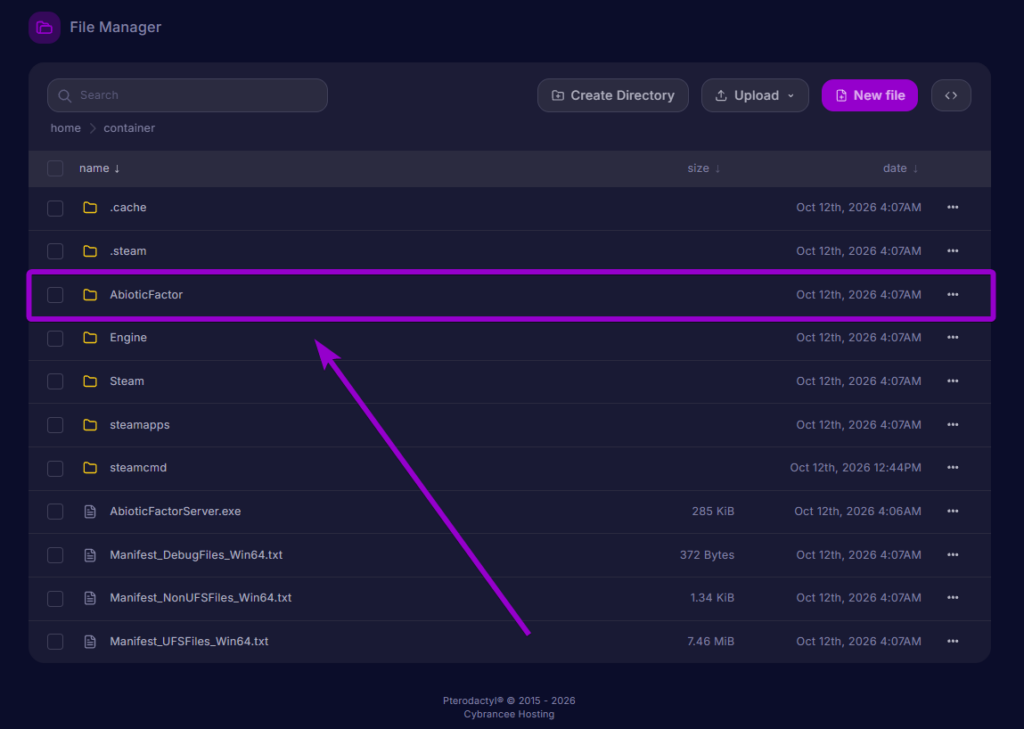
Task: Click the 285 KiB size value
Action: coord(713,511)
